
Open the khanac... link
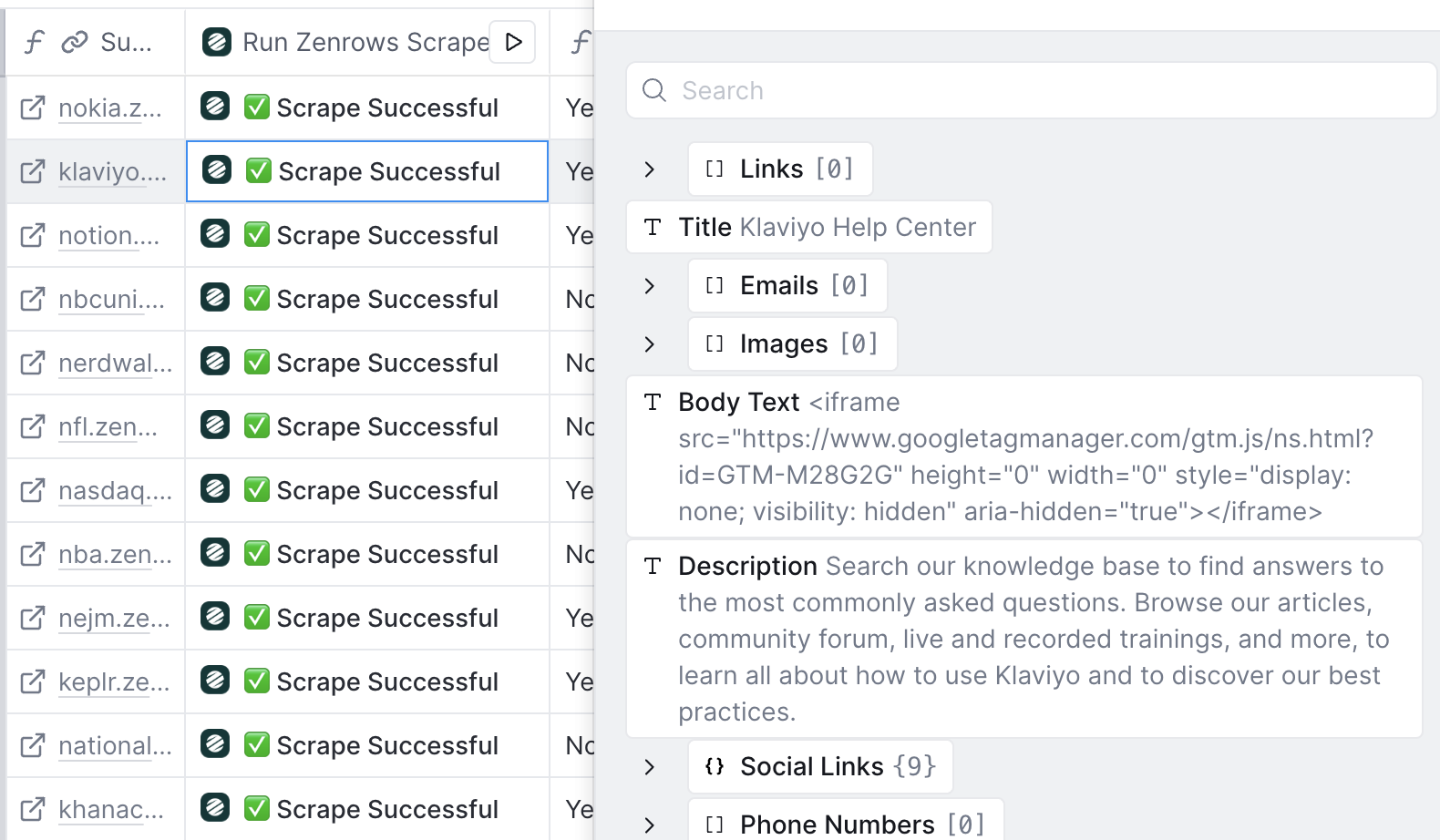(112, 810)
